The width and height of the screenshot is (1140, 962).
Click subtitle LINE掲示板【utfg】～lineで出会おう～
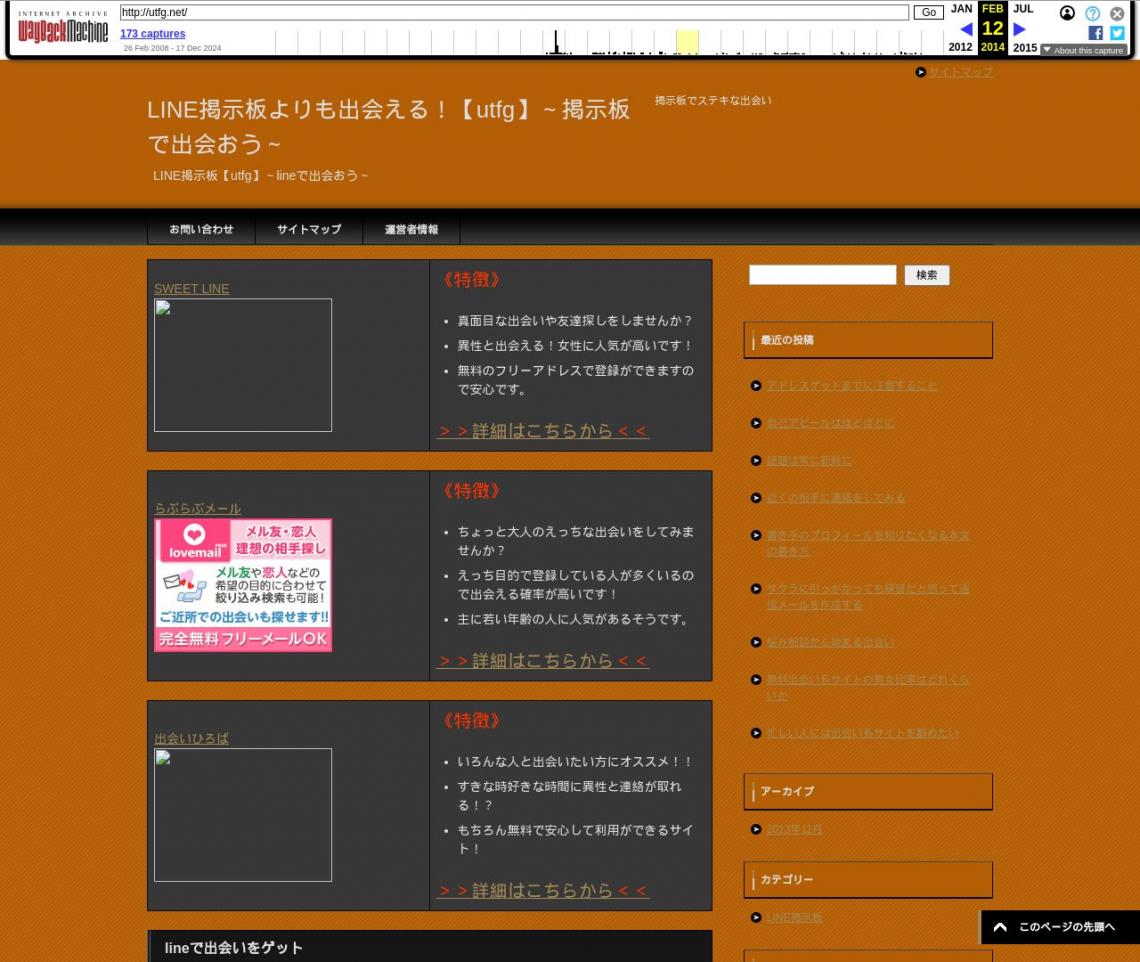260,175
